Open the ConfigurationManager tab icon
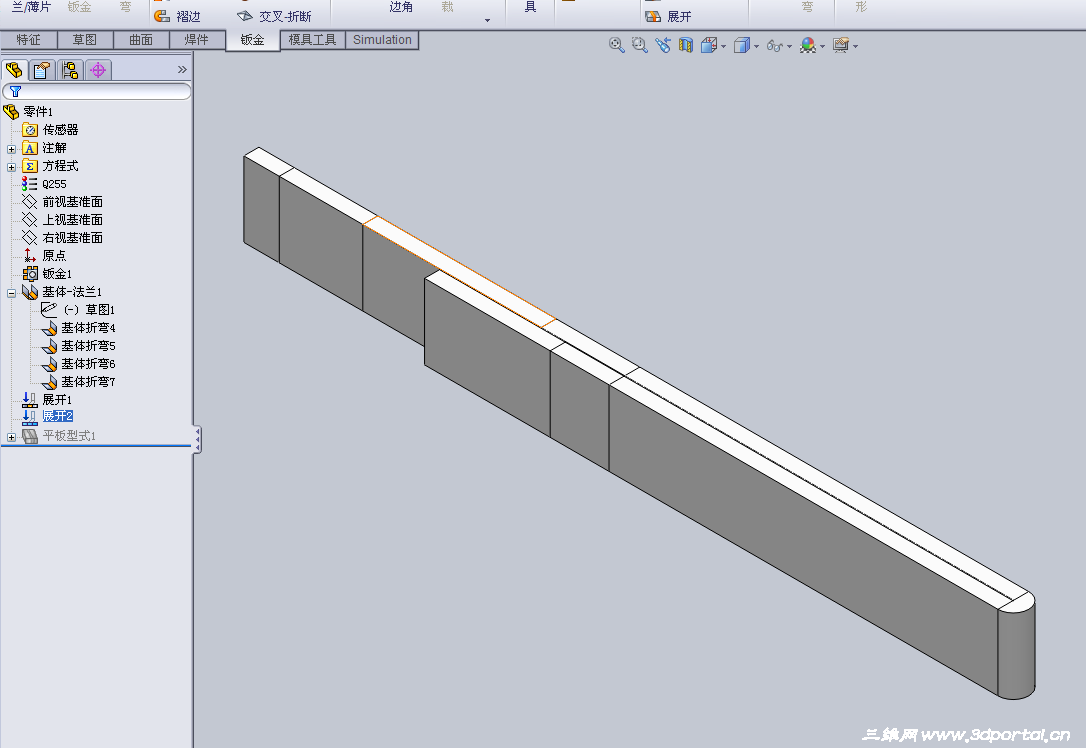Viewport: 1086px width, 748px height. click(x=70, y=70)
